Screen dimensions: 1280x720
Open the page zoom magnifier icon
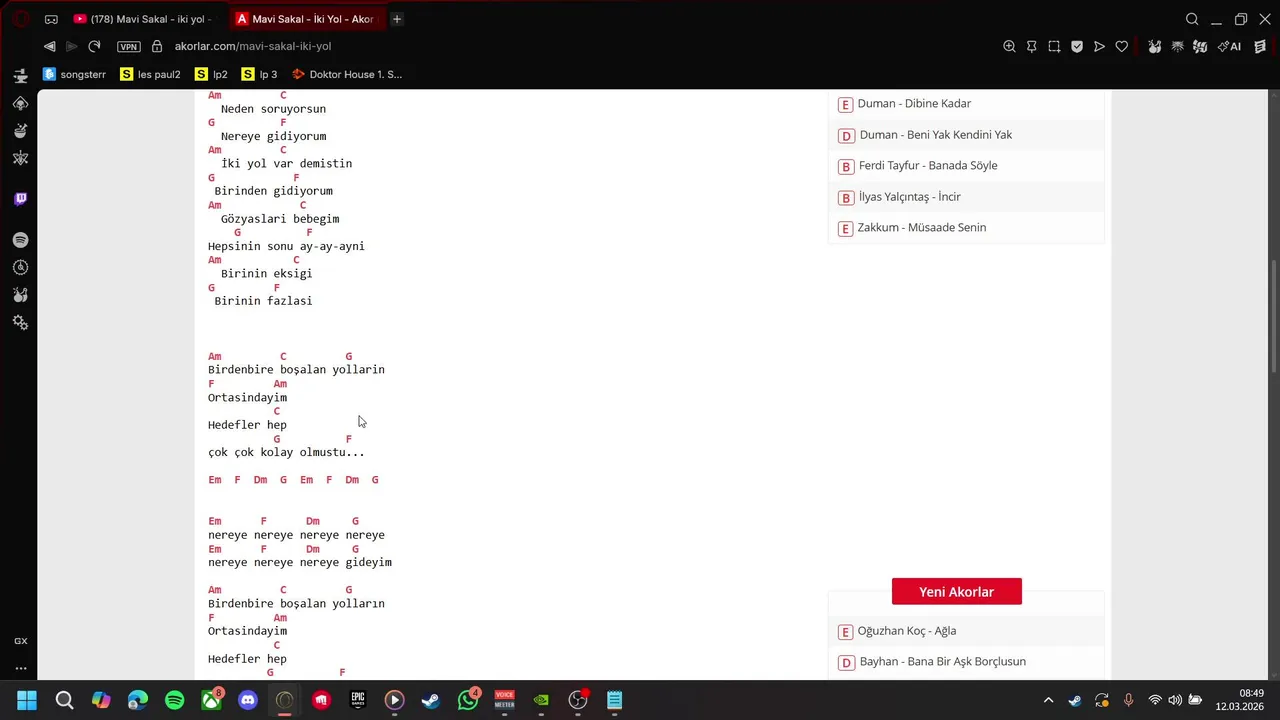[1009, 46]
